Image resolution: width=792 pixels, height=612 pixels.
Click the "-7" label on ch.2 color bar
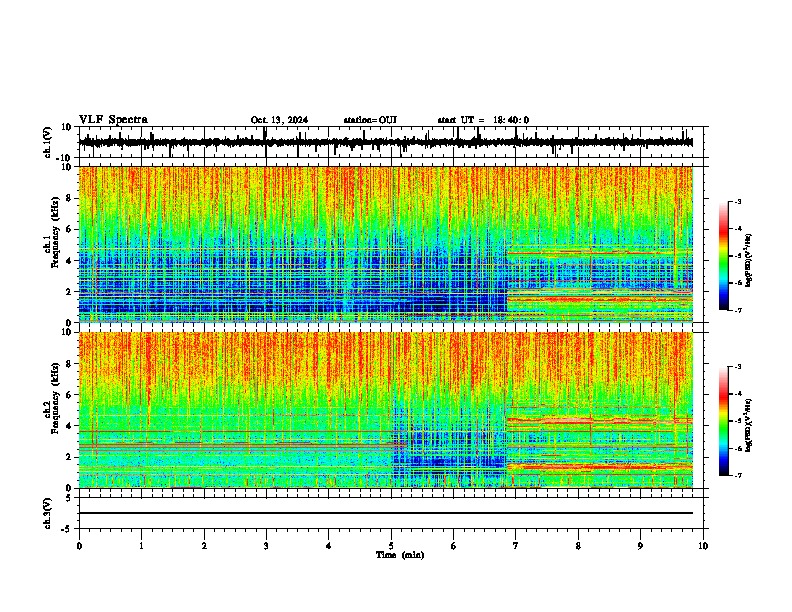pos(738,475)
